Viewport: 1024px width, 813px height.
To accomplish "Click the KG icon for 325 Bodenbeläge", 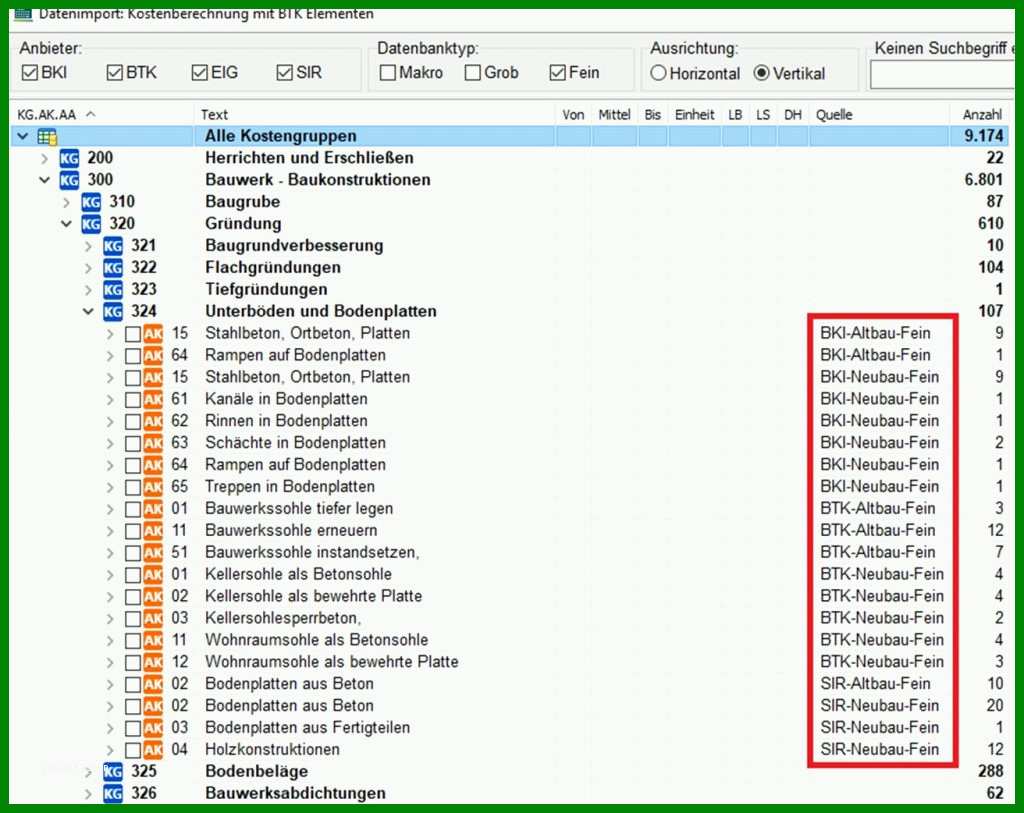I will click(x=113, y=771).
